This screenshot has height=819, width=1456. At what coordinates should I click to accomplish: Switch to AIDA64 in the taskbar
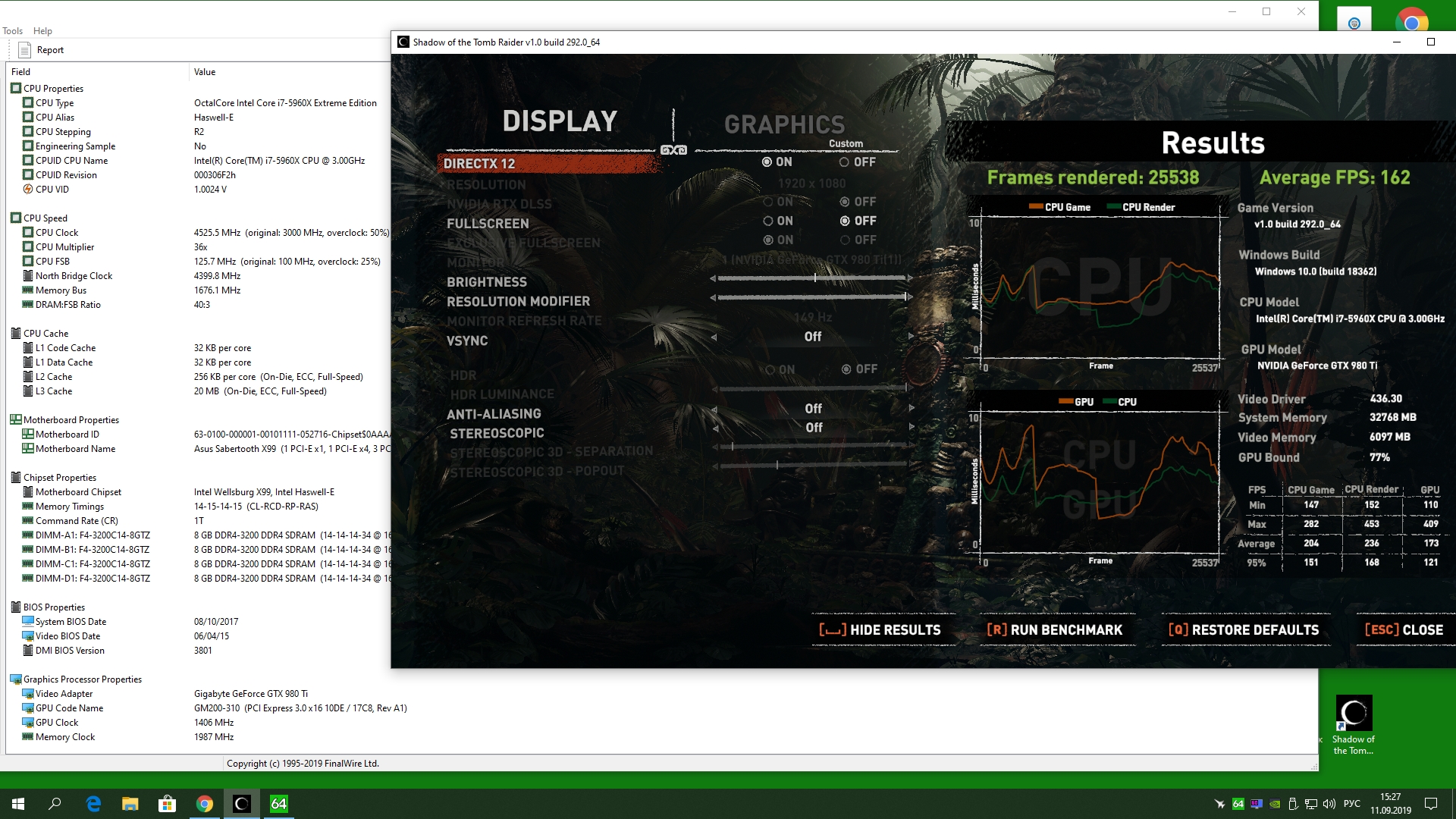coord(278,804)
